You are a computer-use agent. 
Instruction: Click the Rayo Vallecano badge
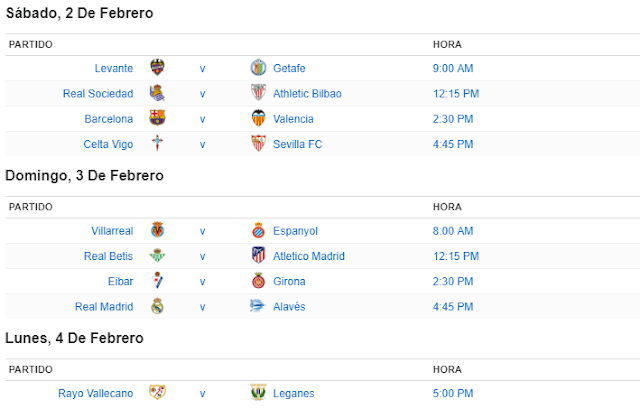157,392
